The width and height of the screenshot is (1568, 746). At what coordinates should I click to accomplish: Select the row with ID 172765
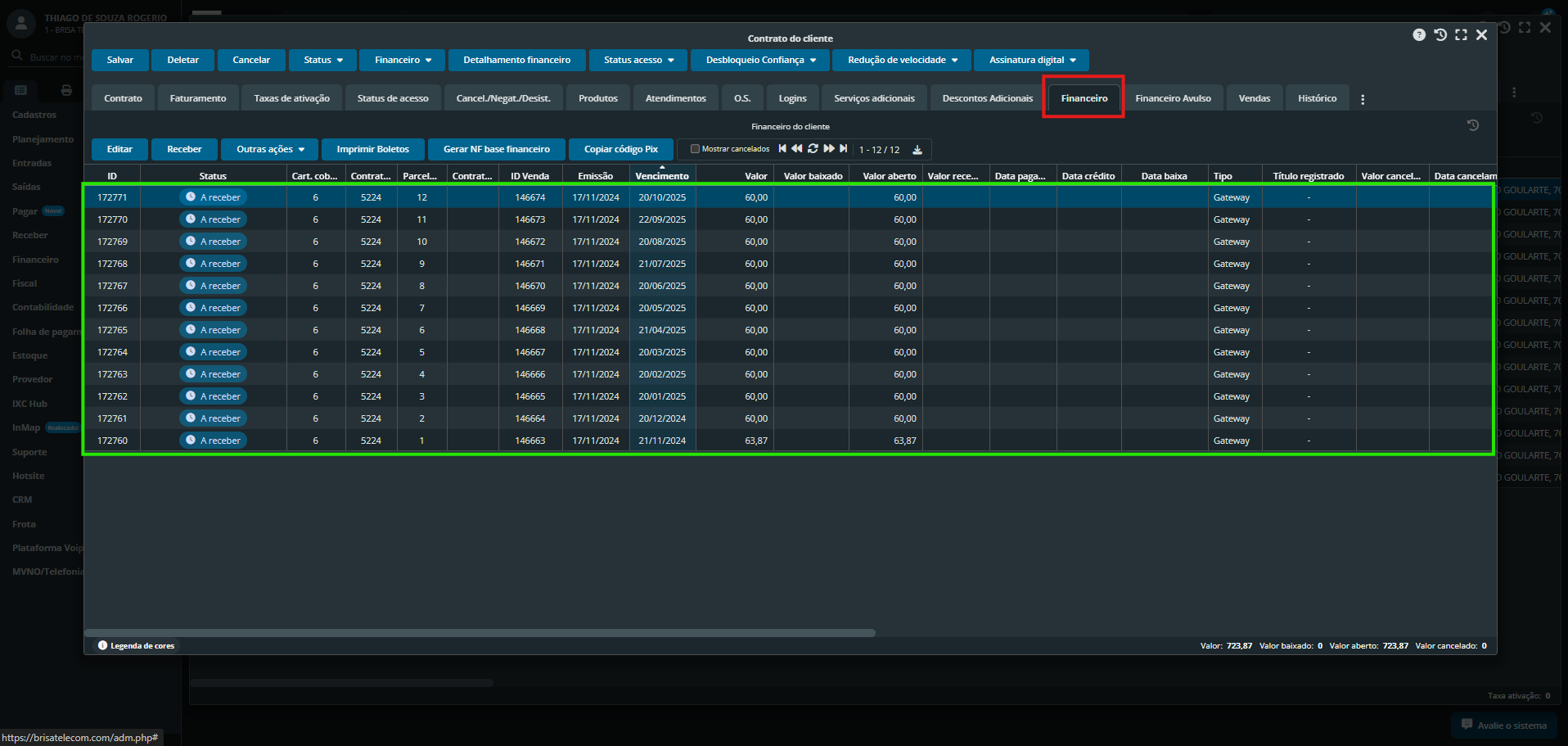(x=112, y=330)
